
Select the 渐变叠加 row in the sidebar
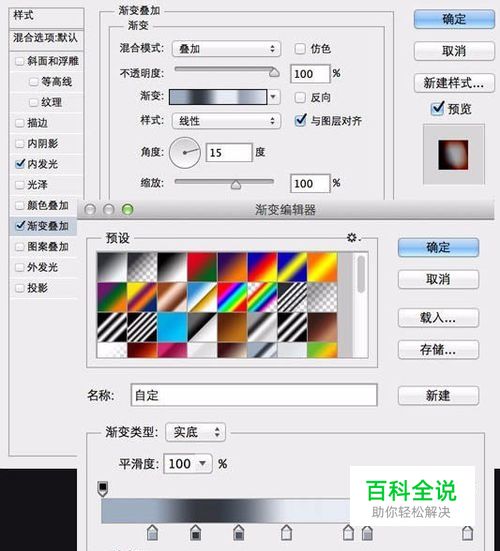click(44, 226)
